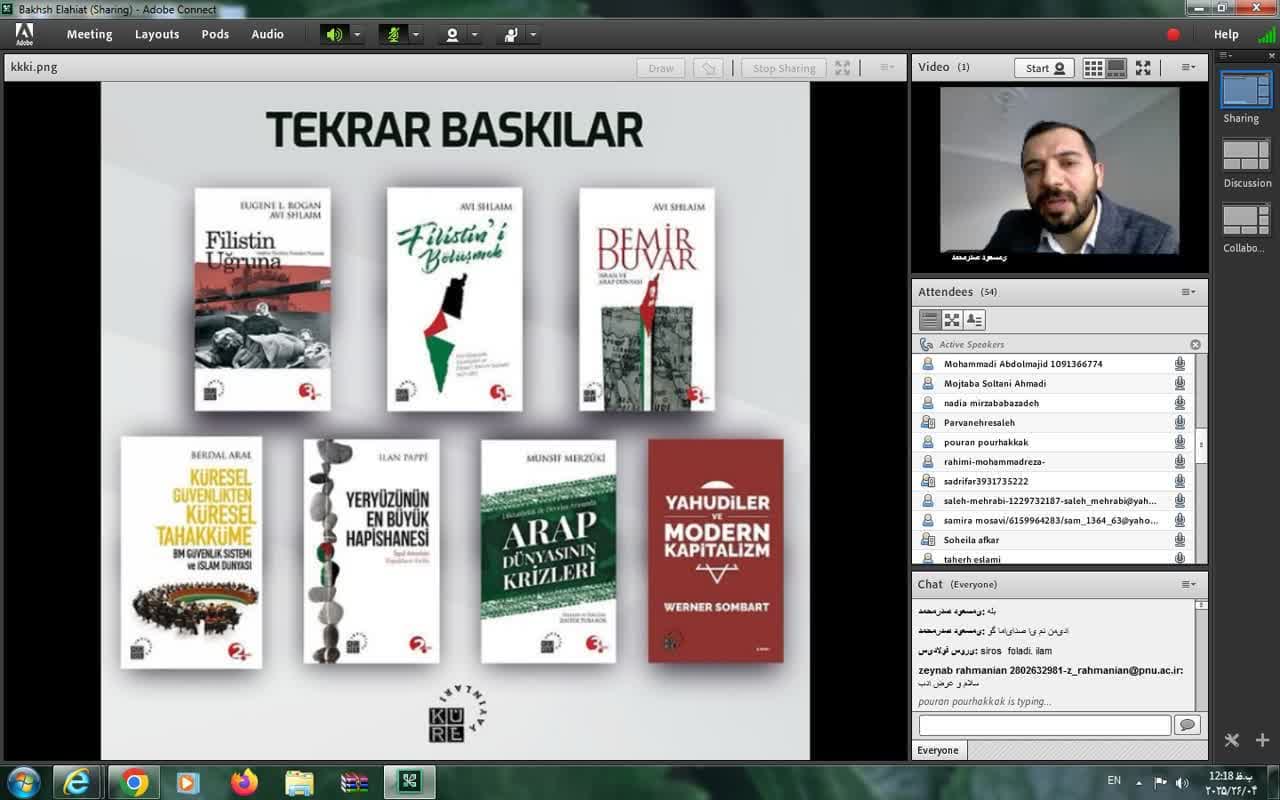Viewport: 1280px width, 800px height.
Task: Select the Everyone chat tab
Action: click(938, 750)
